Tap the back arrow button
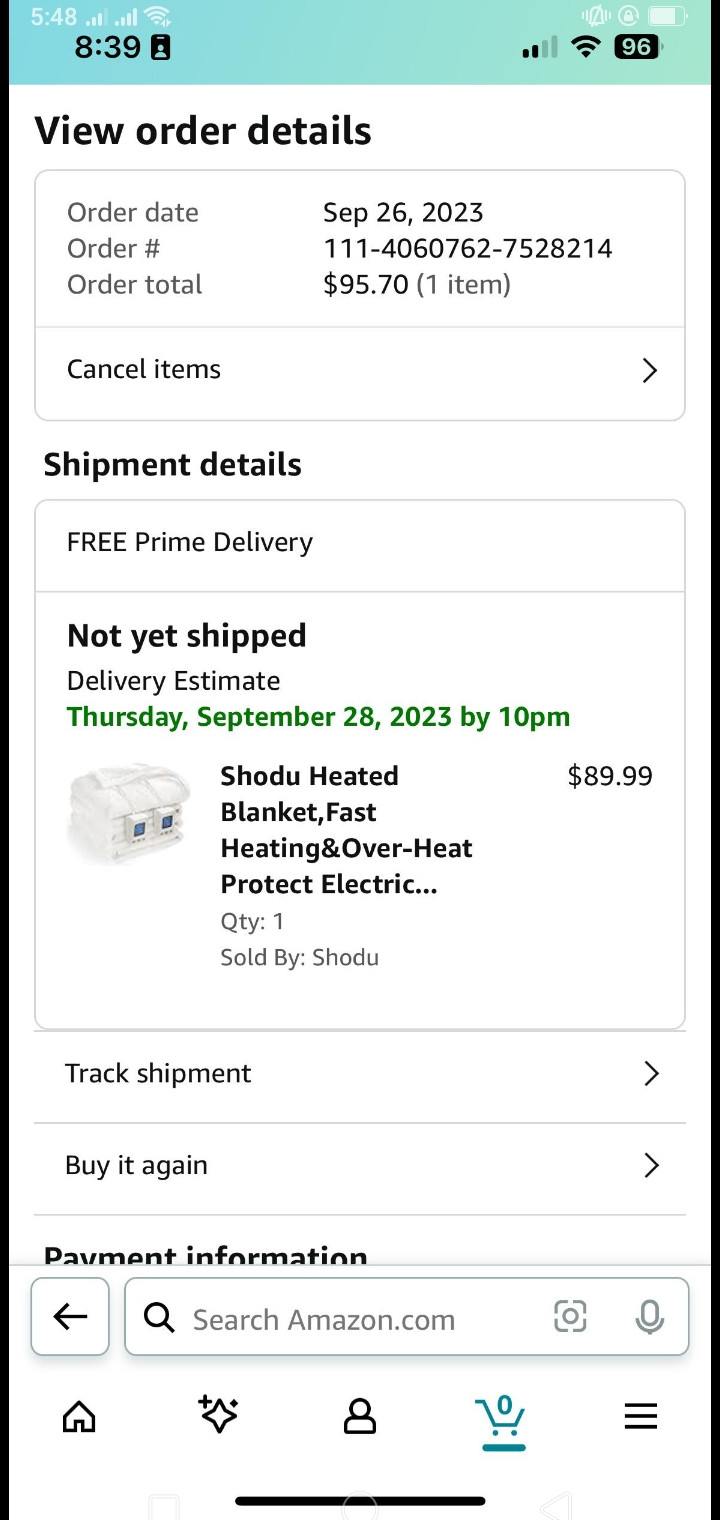The image size is (720, 1520). pyautogui.click(x=70, y=1316)
